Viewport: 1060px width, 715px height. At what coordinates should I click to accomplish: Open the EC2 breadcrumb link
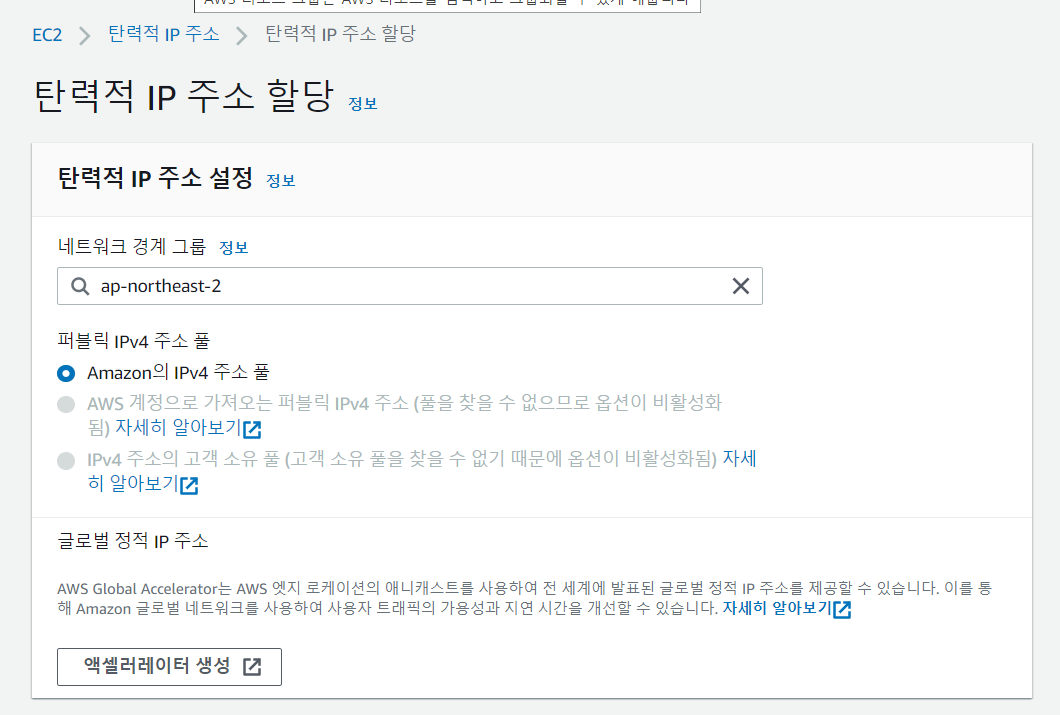tap(47, 34)
